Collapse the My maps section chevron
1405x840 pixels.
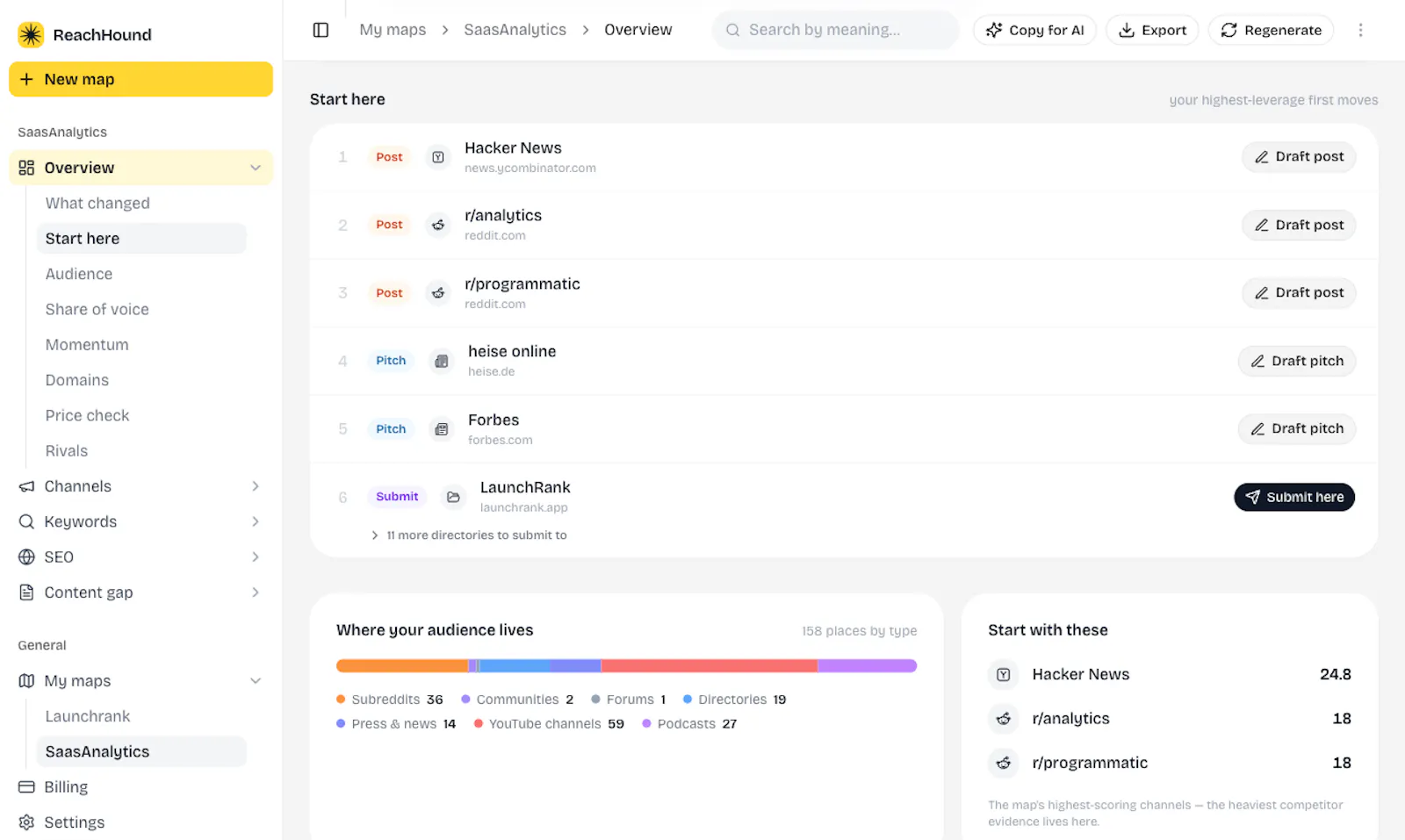click(x=256, y=681)
